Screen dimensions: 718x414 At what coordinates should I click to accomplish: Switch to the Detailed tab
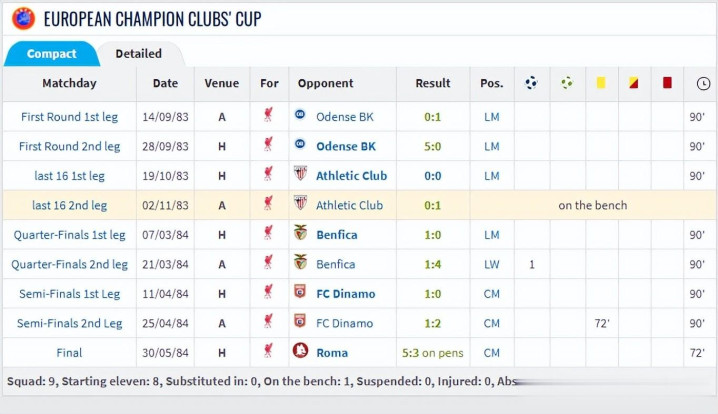pos(138,54)
